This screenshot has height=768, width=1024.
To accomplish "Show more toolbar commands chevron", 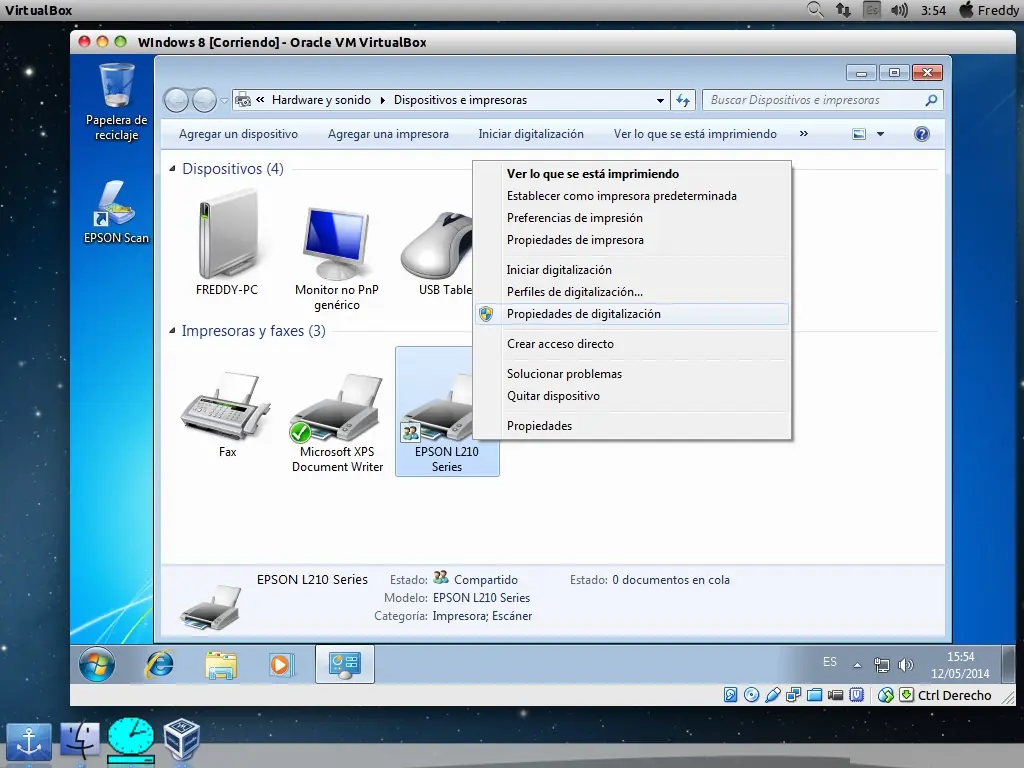I will tap(804, 133).
